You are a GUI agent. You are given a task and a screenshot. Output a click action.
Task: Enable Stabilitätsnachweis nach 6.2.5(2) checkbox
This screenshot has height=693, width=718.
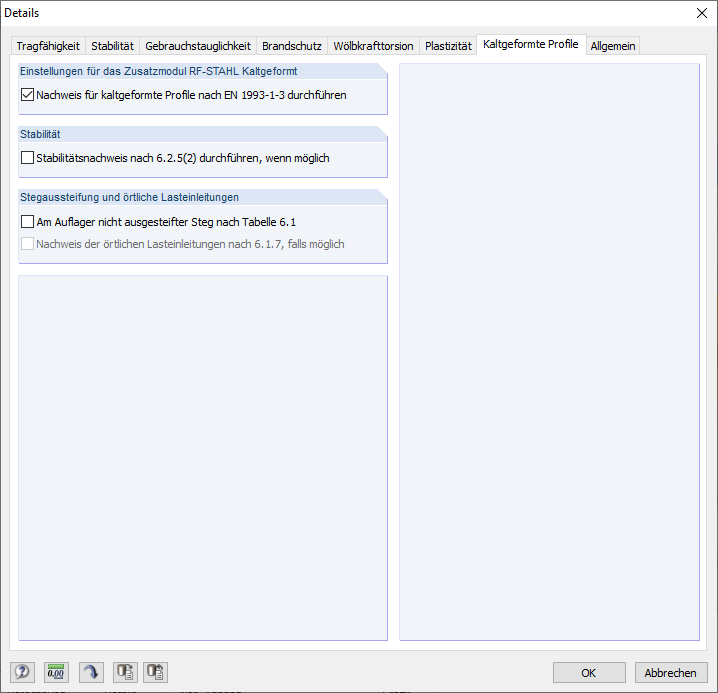27,158
